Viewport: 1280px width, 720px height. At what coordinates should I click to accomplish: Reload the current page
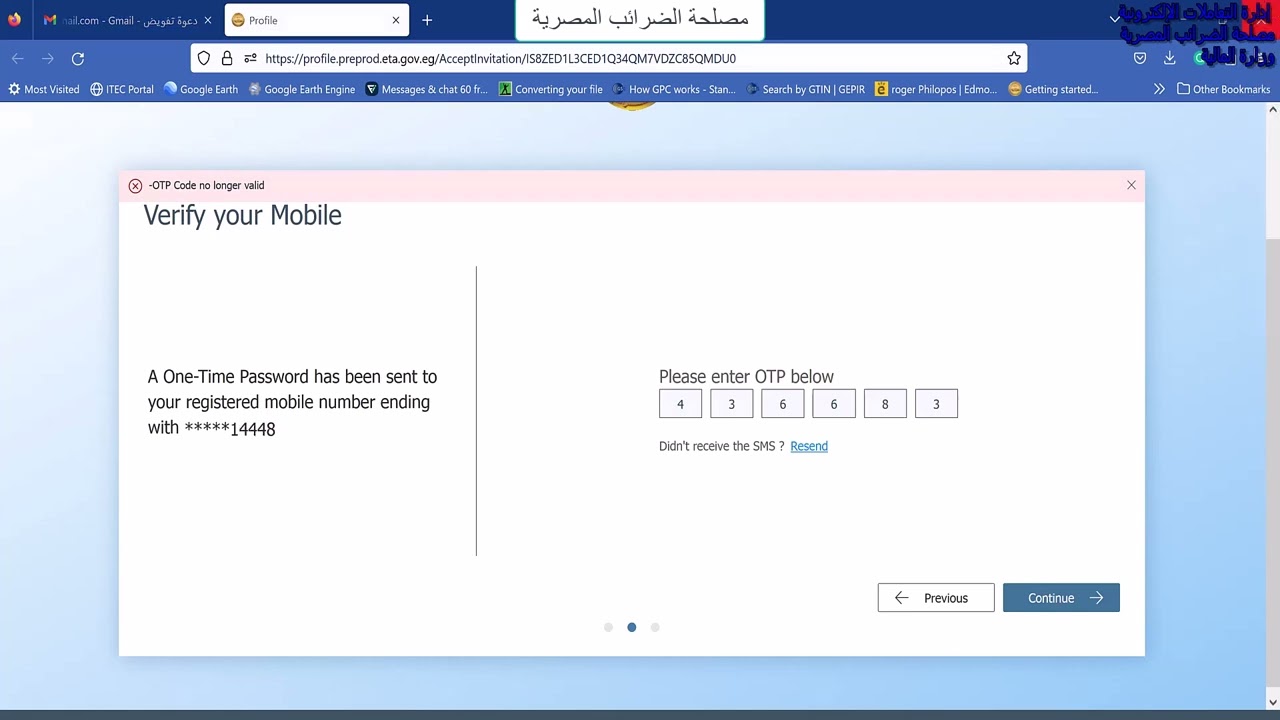(78, 59)
